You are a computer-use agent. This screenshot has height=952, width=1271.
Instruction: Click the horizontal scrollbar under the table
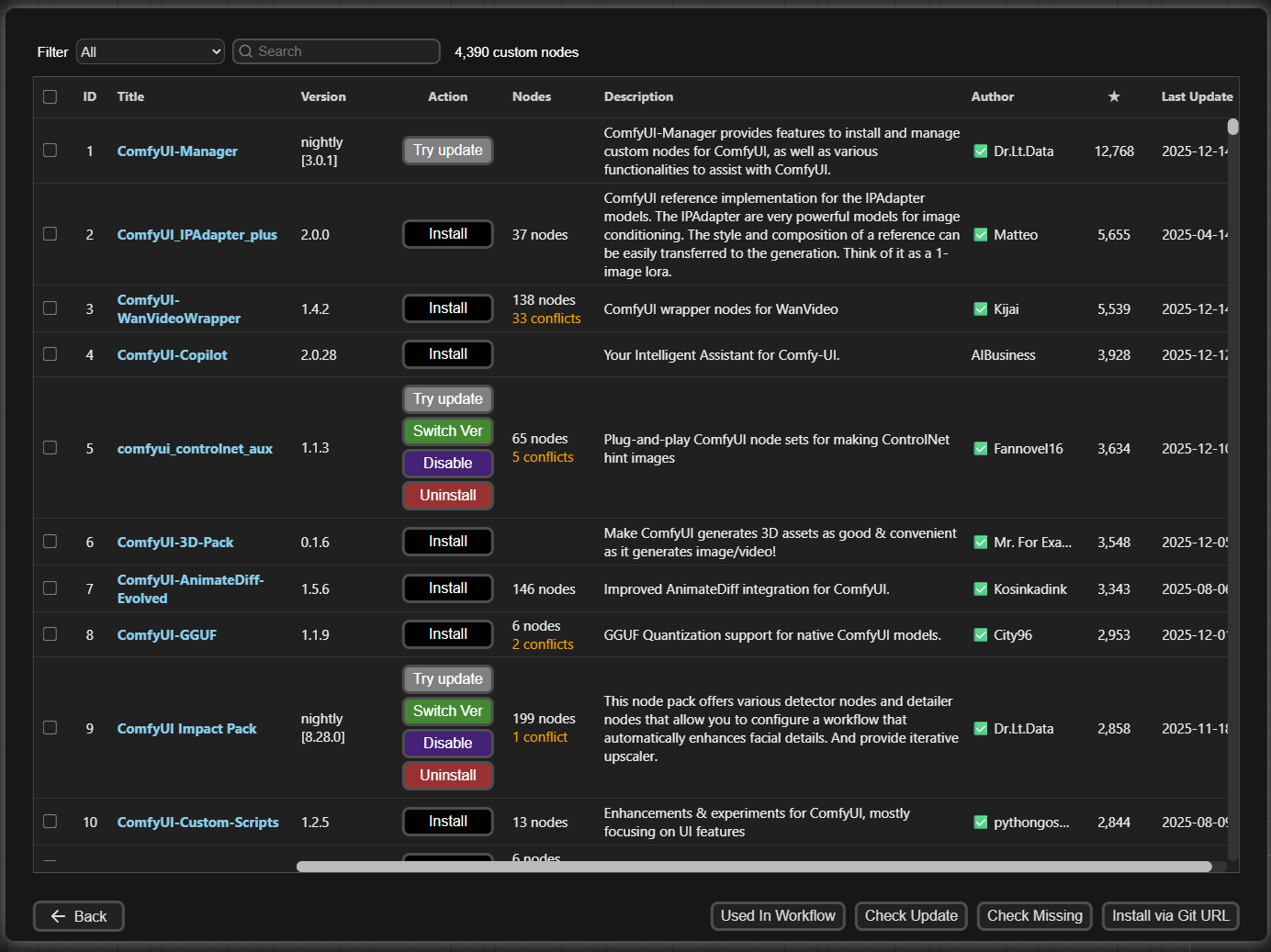click(x=753, y=867)
